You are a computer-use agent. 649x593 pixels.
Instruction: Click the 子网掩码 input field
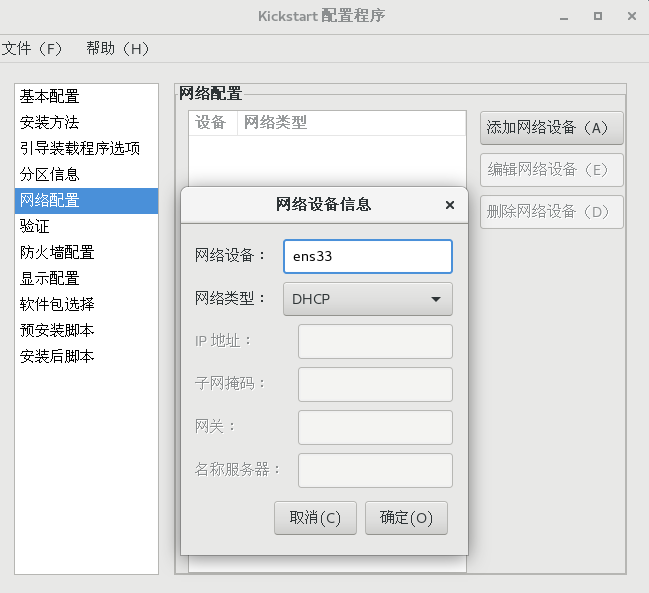375,384
